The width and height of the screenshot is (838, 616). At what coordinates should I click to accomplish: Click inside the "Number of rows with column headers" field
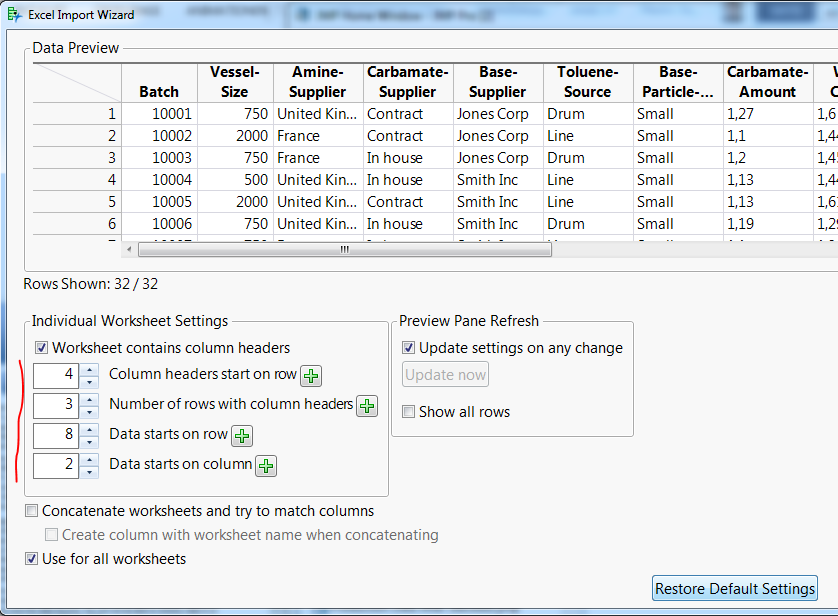coord(55,406)
